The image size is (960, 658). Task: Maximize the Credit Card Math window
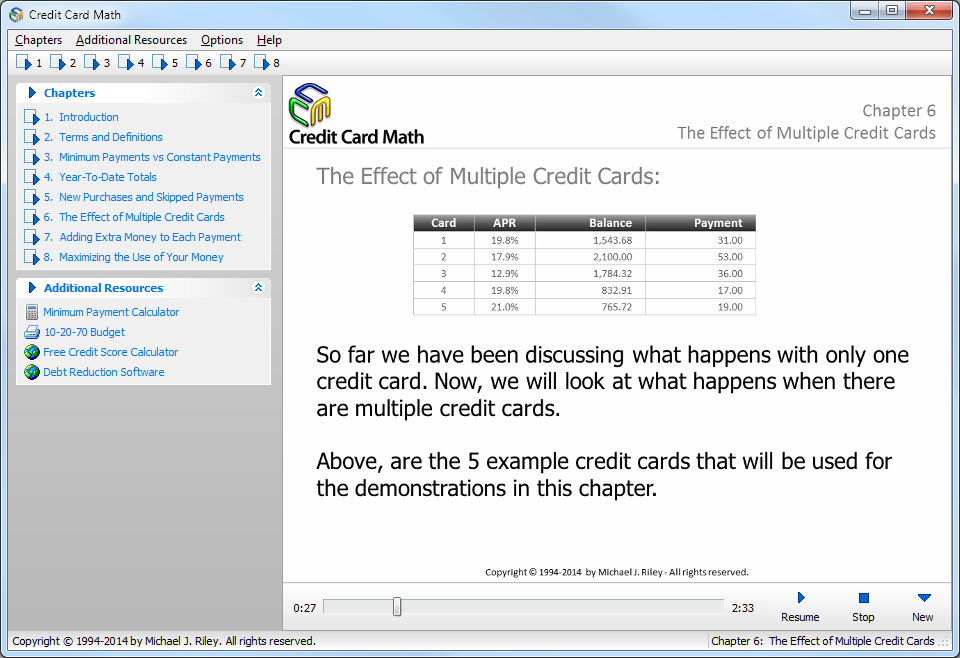(x=892, y=11)
